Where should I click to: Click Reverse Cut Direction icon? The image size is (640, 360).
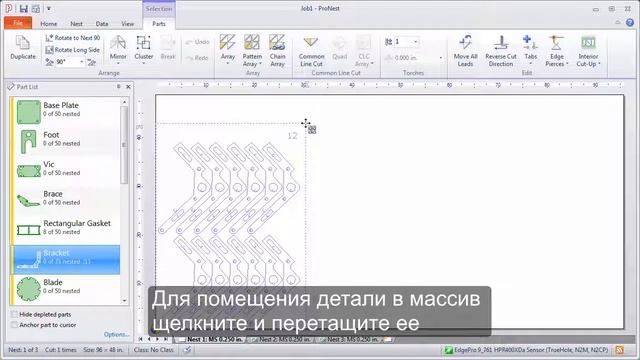click(501, 42)
